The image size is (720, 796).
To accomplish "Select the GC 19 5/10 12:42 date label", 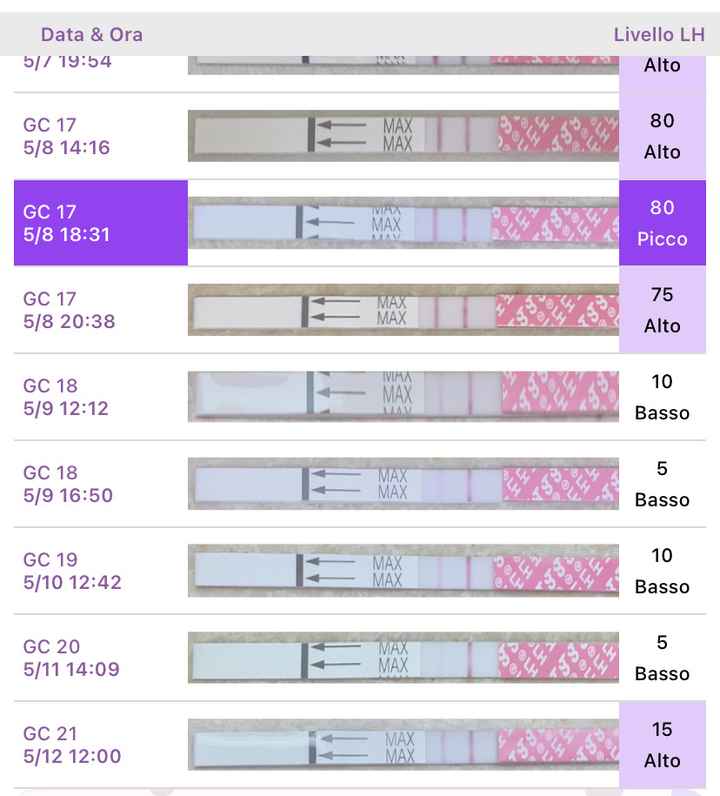I will coord(72,571).
